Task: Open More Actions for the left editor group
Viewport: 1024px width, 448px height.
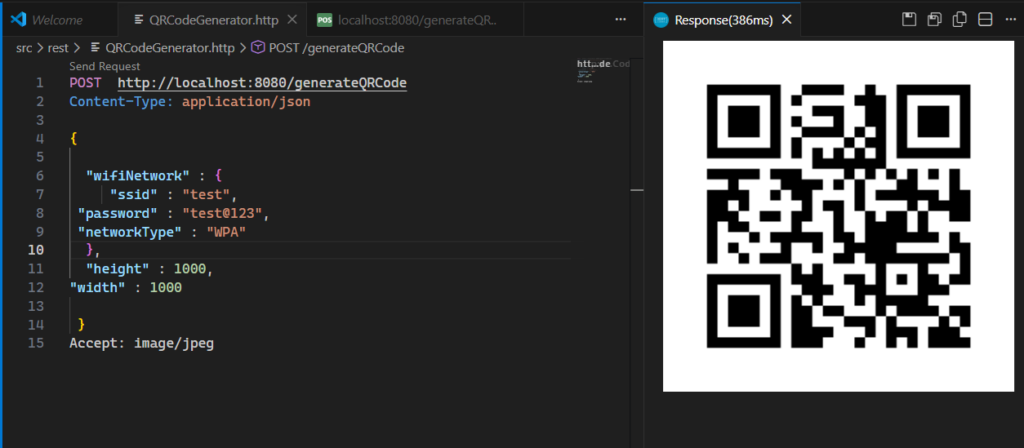Action: pyautogui.click(x=620, y=20)
